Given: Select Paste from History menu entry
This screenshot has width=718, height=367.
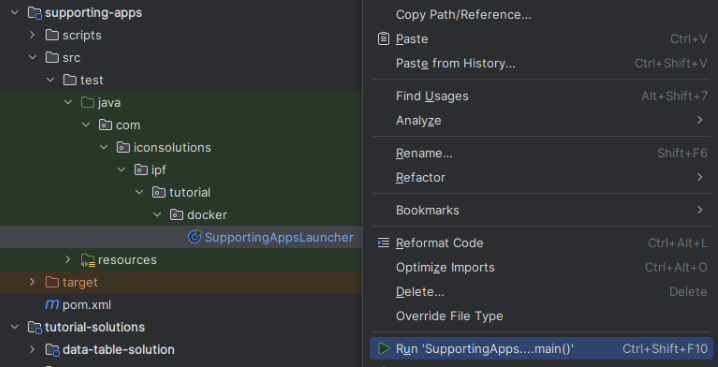Looking at the screenshot, I should tap(542, 63).
